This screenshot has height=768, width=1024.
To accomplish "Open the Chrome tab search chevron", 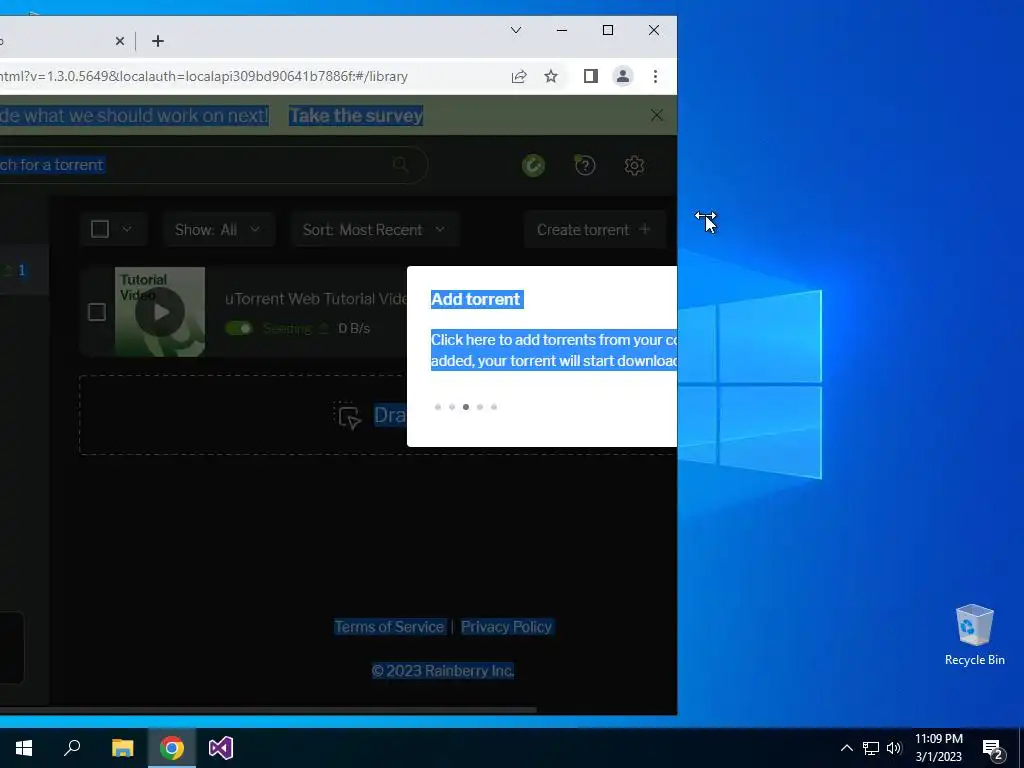I will tap(516, 30).
